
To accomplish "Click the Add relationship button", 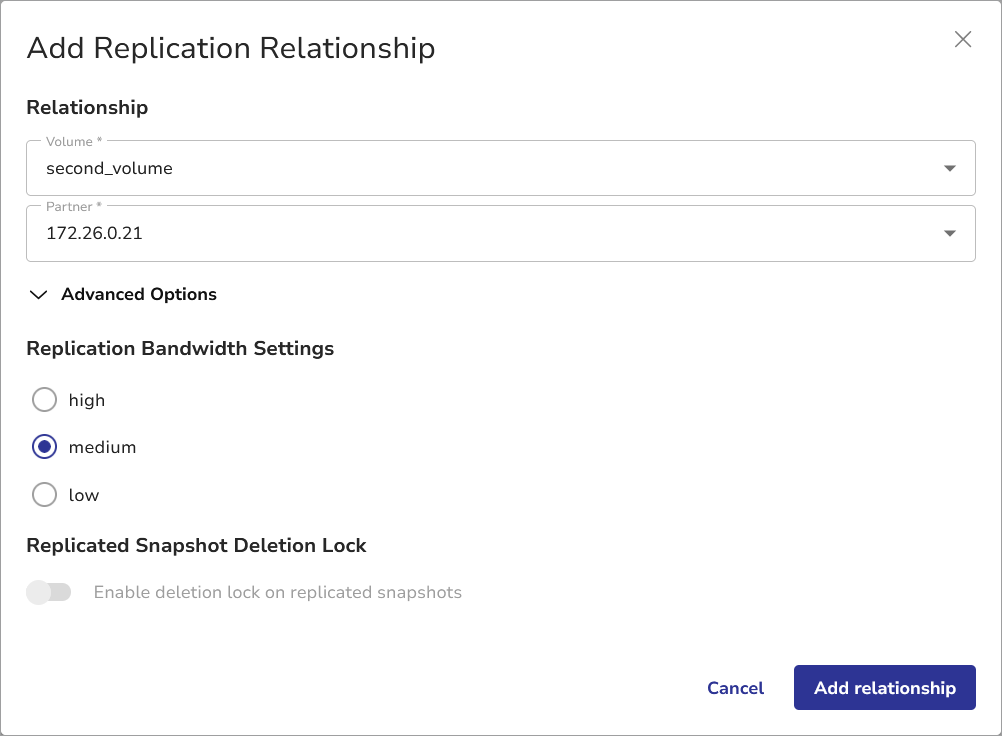I will pyautogui.click(x=884, y=688).
